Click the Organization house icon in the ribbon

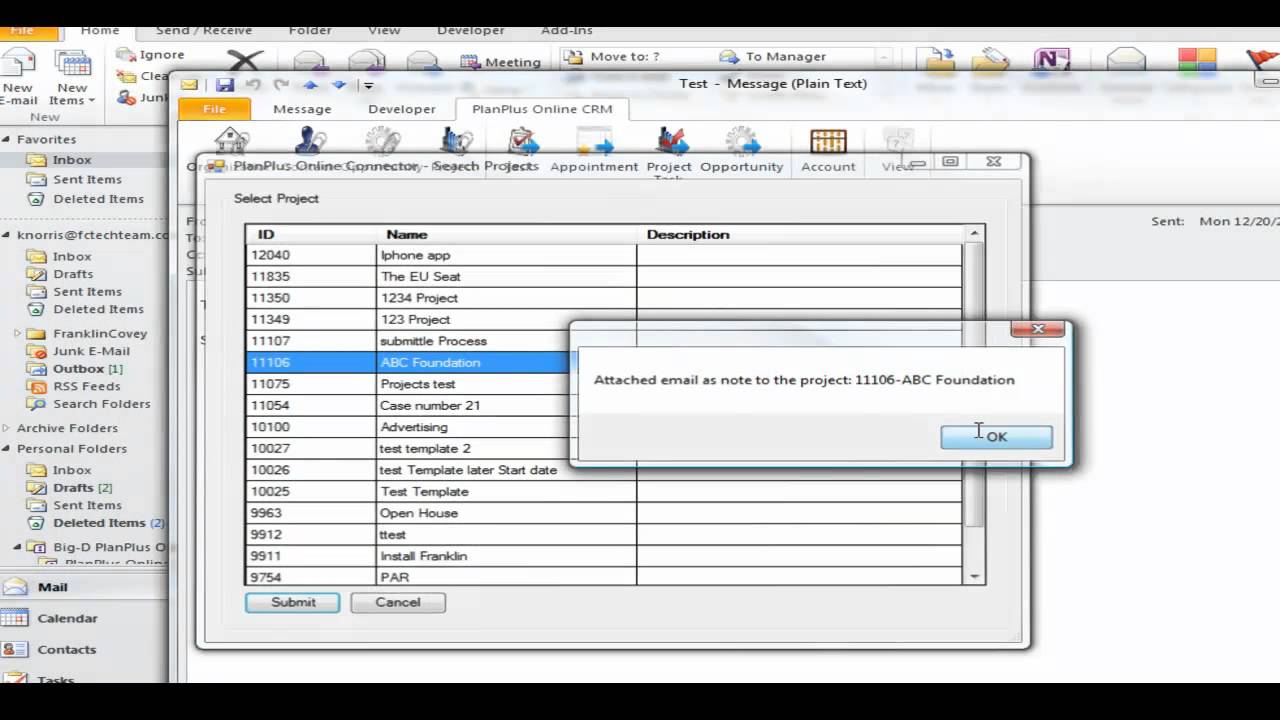[x=232, y=141]
